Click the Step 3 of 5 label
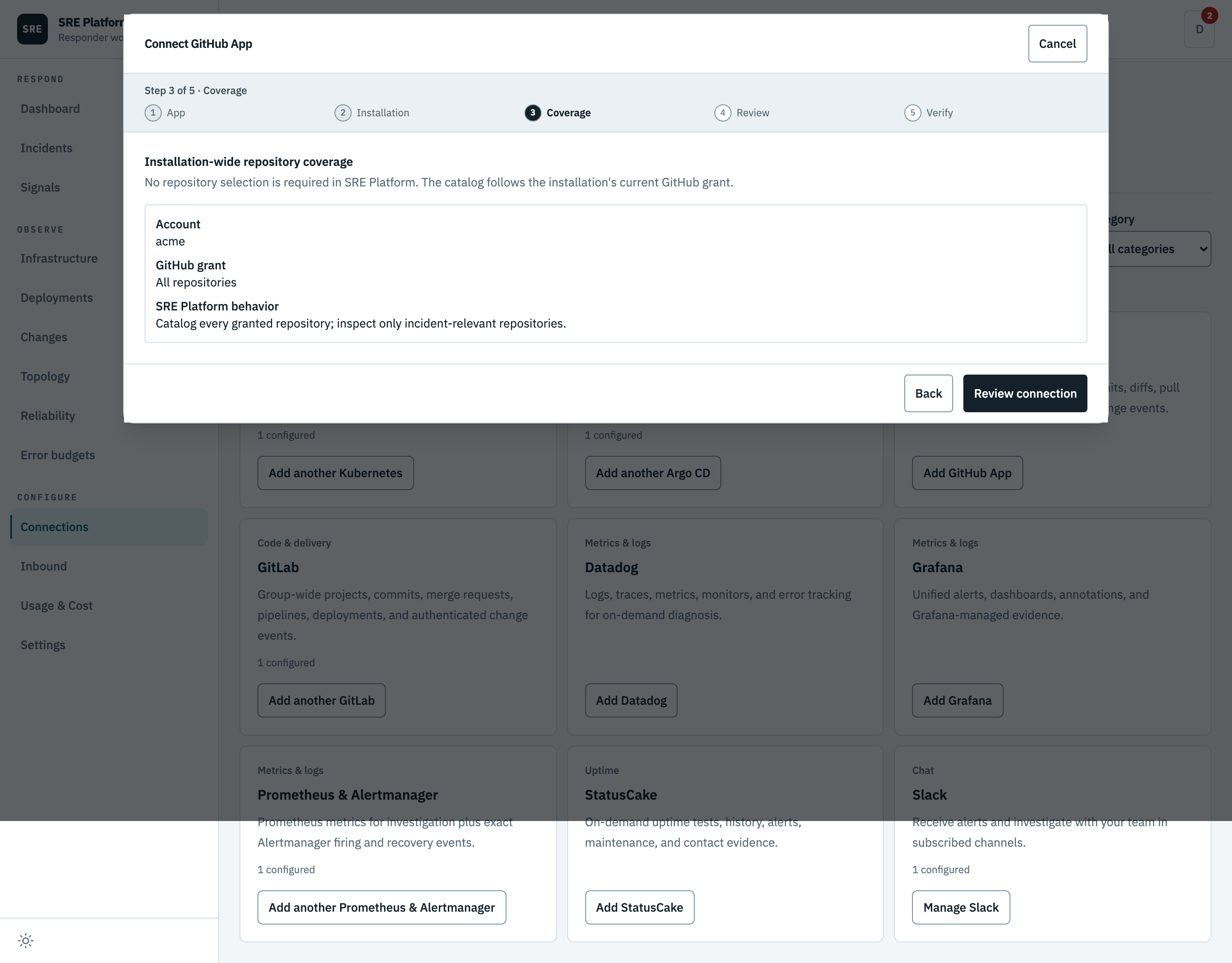 [196, 91]
